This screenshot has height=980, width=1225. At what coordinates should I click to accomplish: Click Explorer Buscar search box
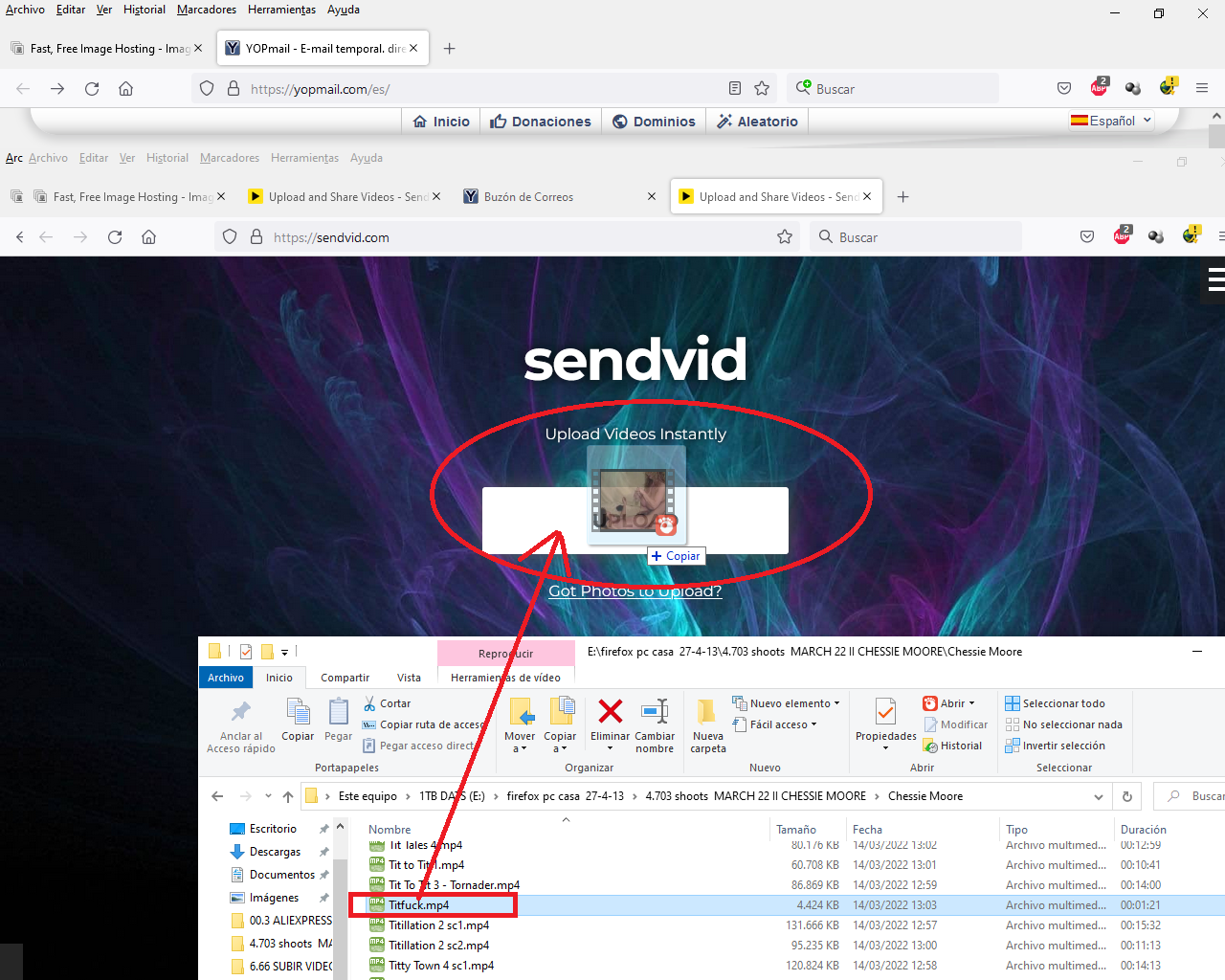[1190, 796]
